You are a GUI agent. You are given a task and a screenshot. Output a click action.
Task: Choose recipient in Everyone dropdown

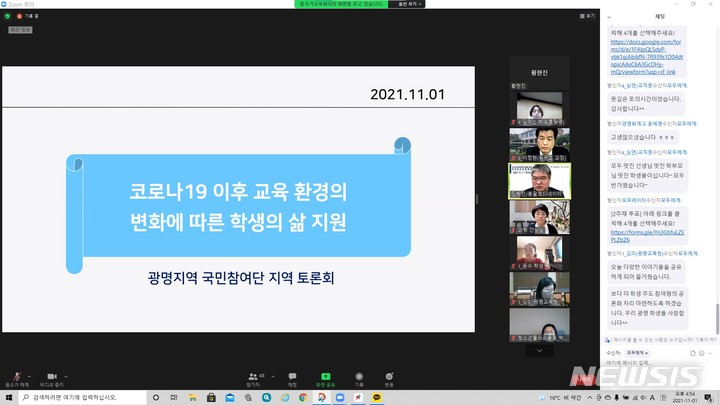pos(637,353)
